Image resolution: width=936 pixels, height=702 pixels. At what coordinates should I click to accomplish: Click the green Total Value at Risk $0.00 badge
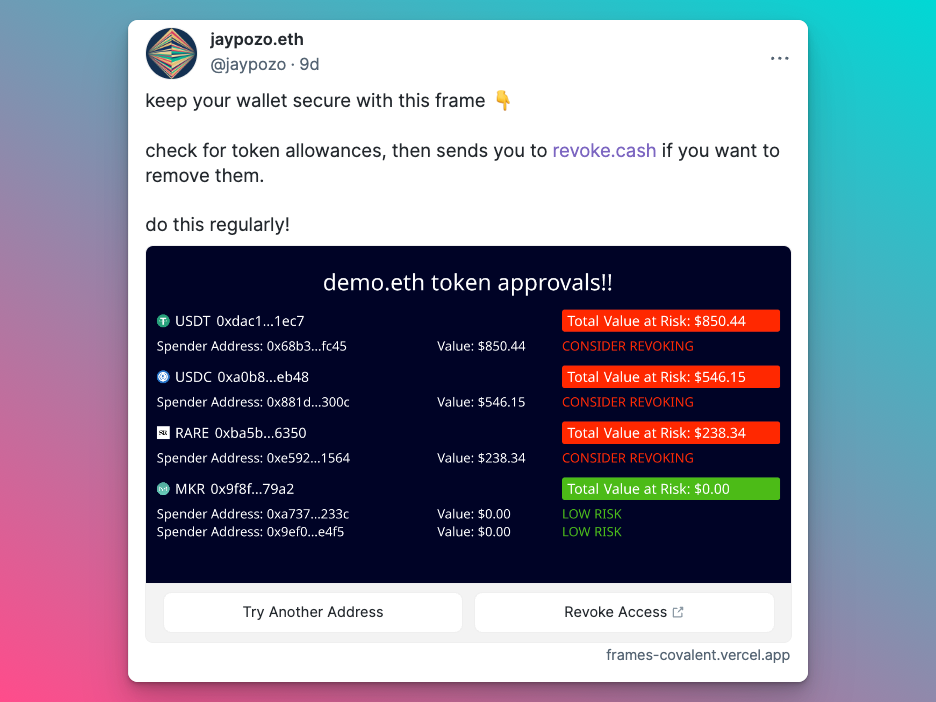[670, 489]
